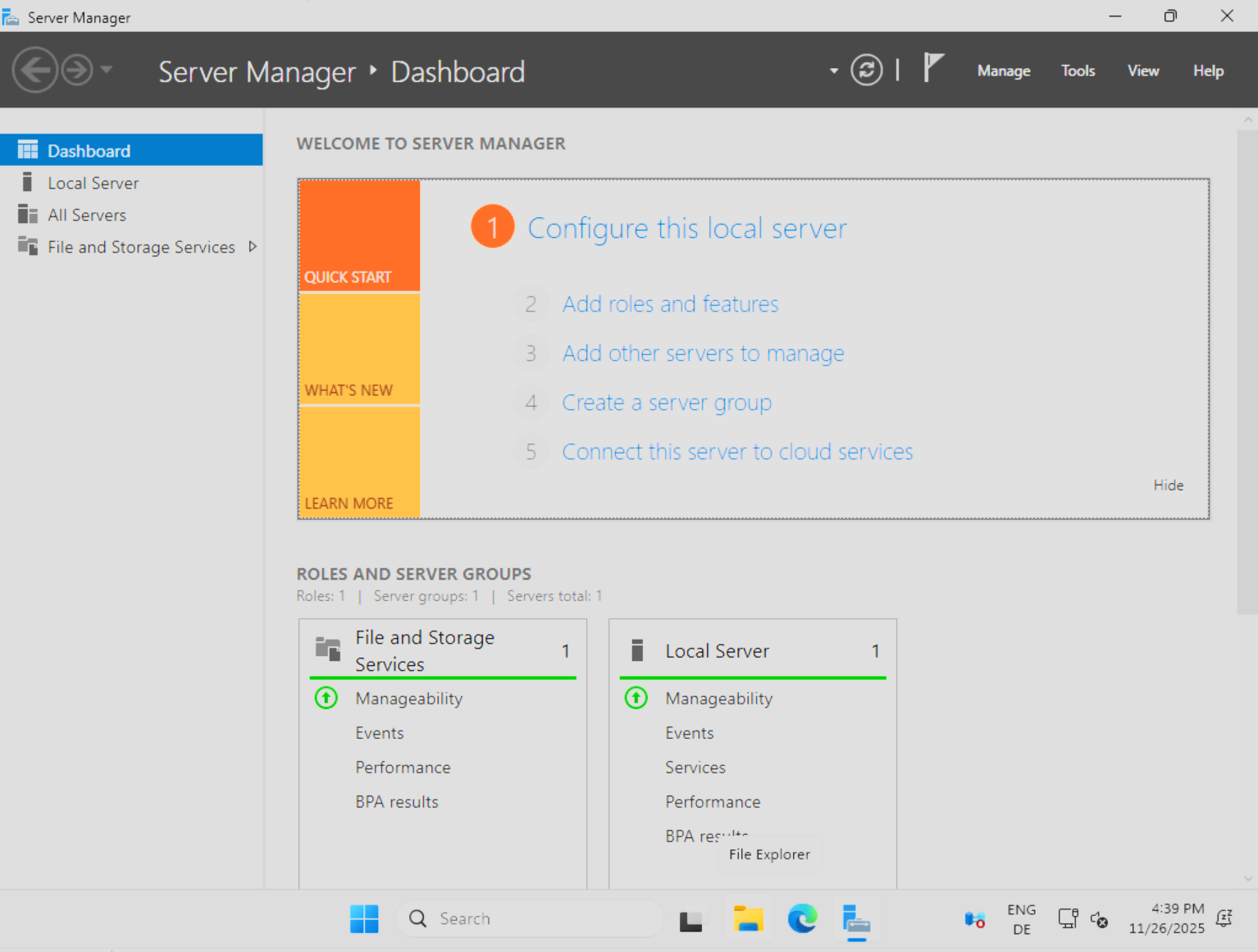Click green Manageability status icon under Local Server
Viewport: 1258px width, 952px height.
tap(636, 698)
